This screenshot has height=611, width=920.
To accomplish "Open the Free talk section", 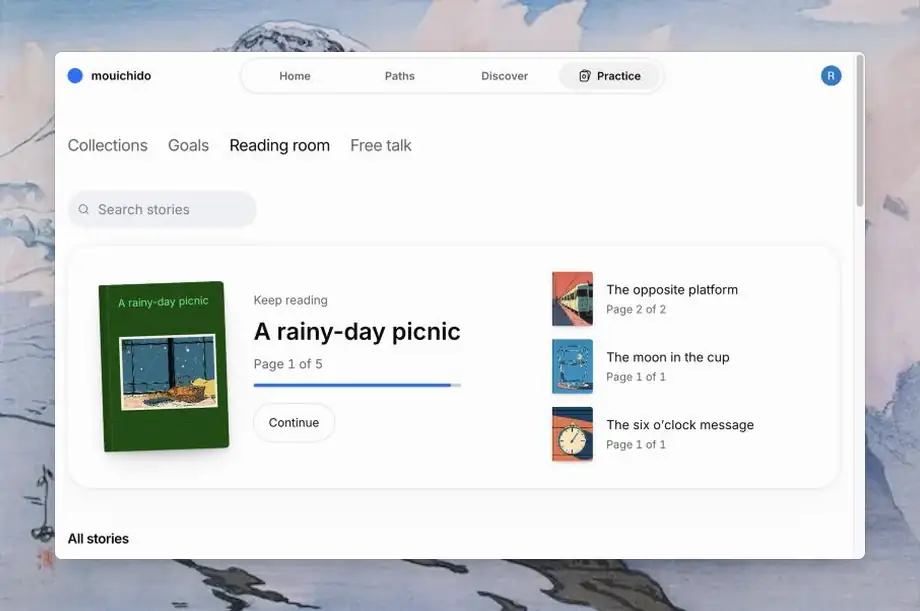I will click(381, 145).
